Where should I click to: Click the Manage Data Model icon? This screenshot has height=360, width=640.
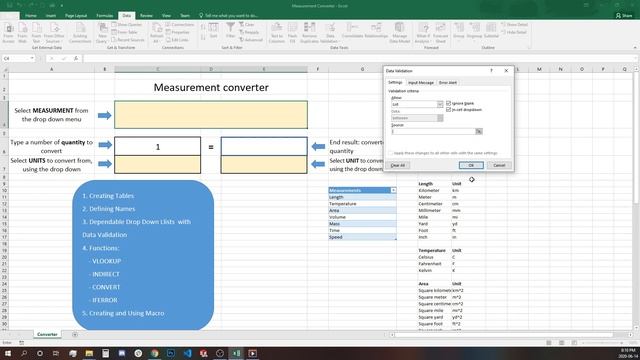(x=400, y=33)
